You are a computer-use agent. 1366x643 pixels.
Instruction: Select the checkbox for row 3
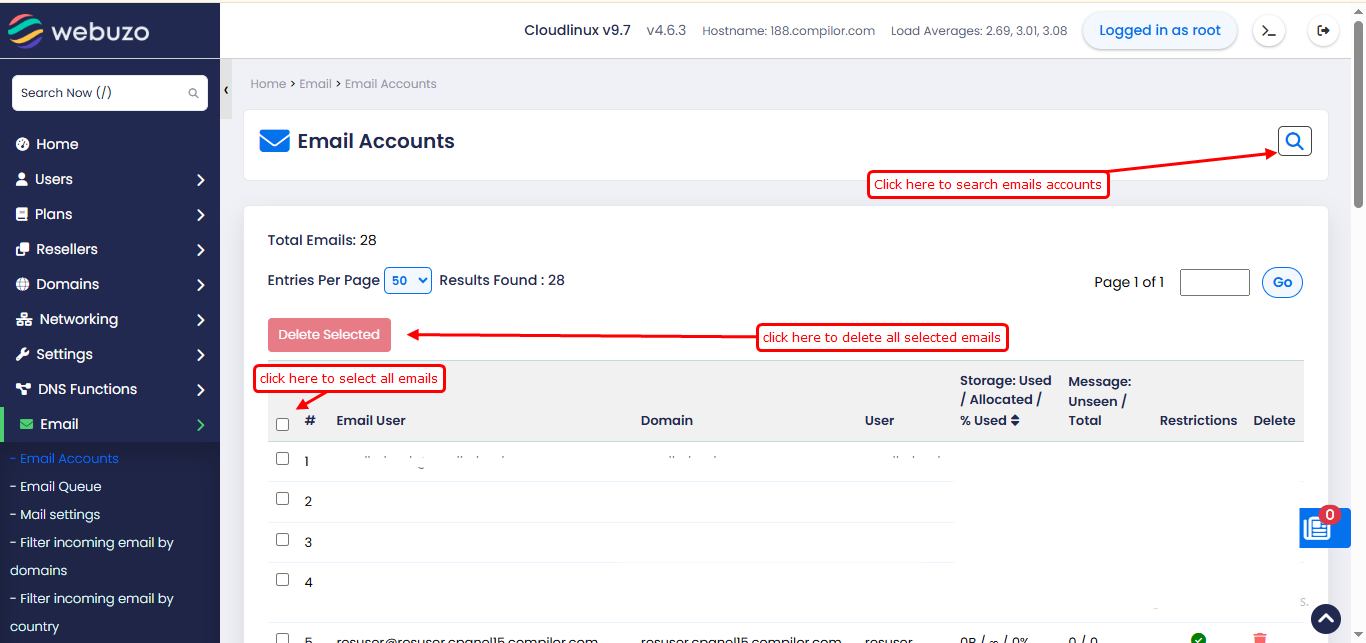(282, 540)
